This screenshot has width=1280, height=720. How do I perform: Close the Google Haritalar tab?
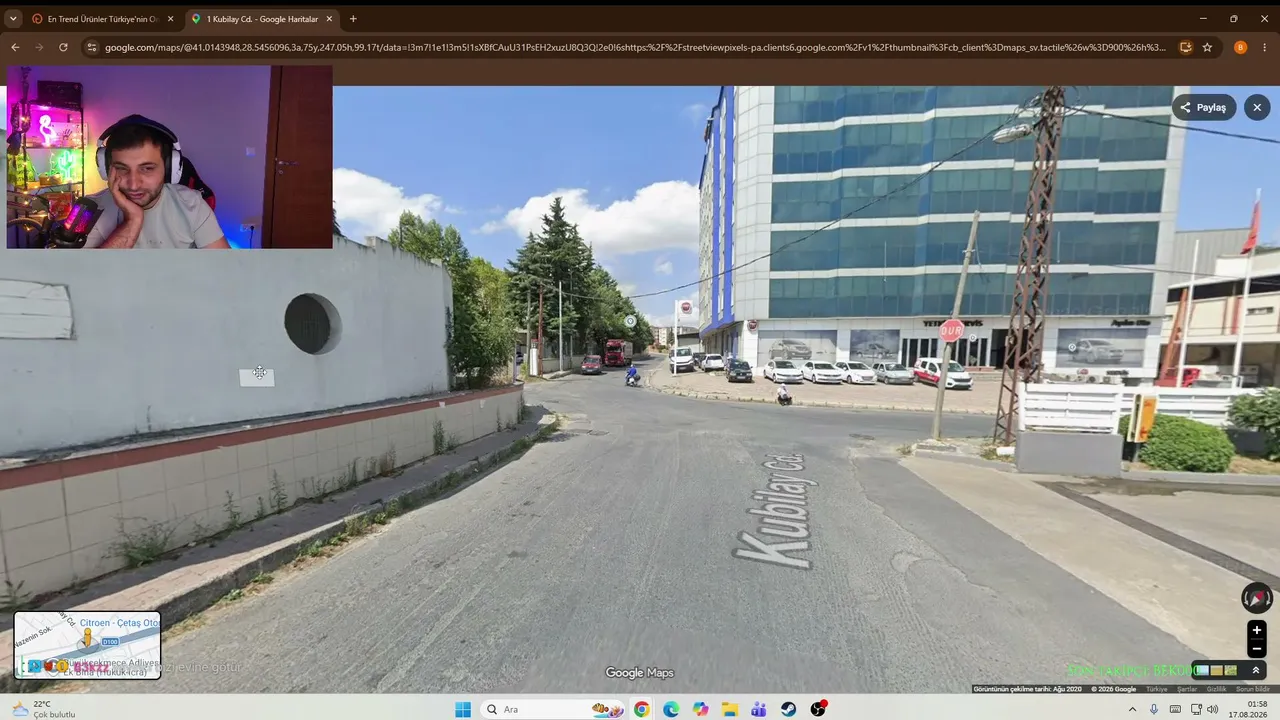pos(329,19)
